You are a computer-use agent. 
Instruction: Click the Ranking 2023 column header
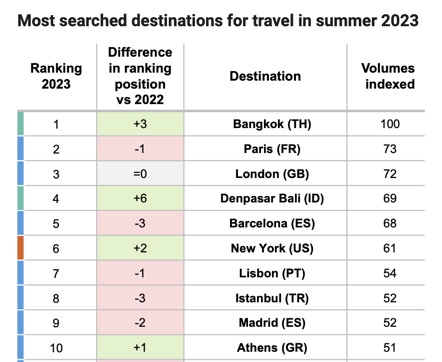point(56,76)
